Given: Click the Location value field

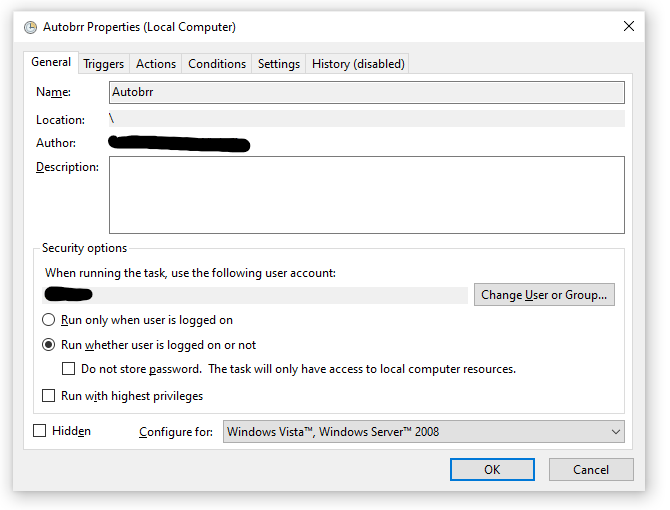Looking at the screenshot, I should [x=367, y=119].
